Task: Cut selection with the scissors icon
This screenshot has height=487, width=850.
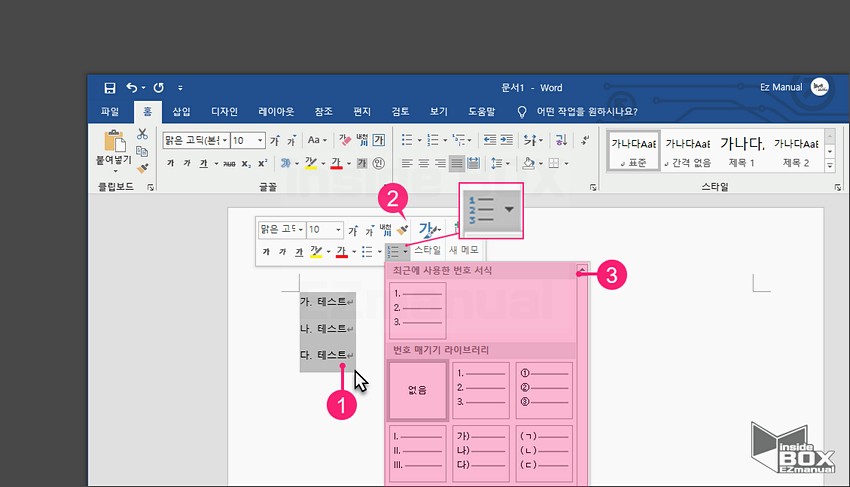Action: (142, 133)
